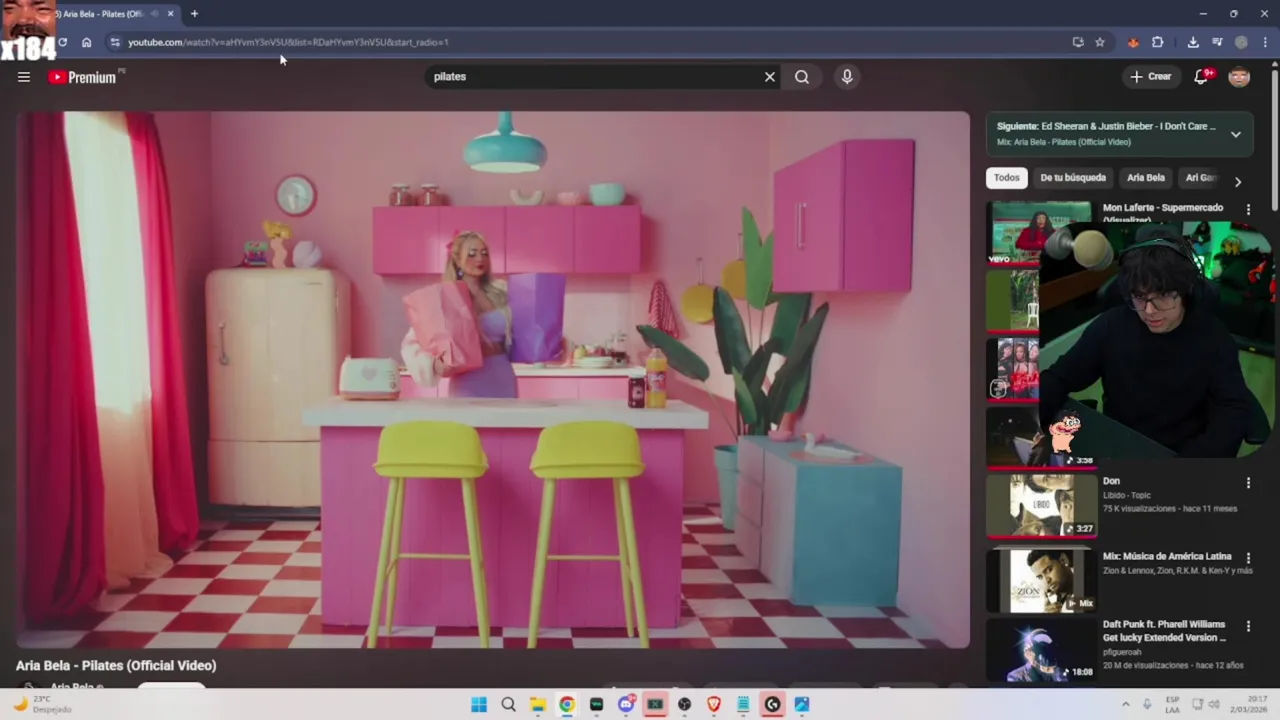1280x720 pixels.
Task: View site information icon in address bar
Action: click(x=115, y=42)
